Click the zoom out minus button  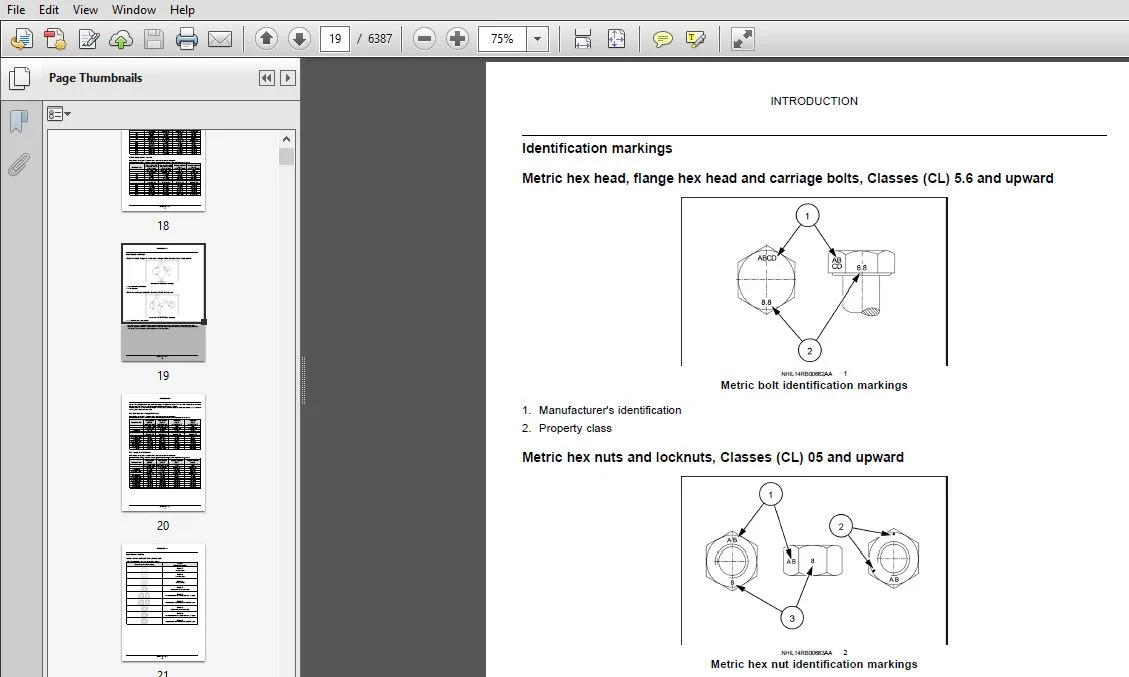(424, 39)
